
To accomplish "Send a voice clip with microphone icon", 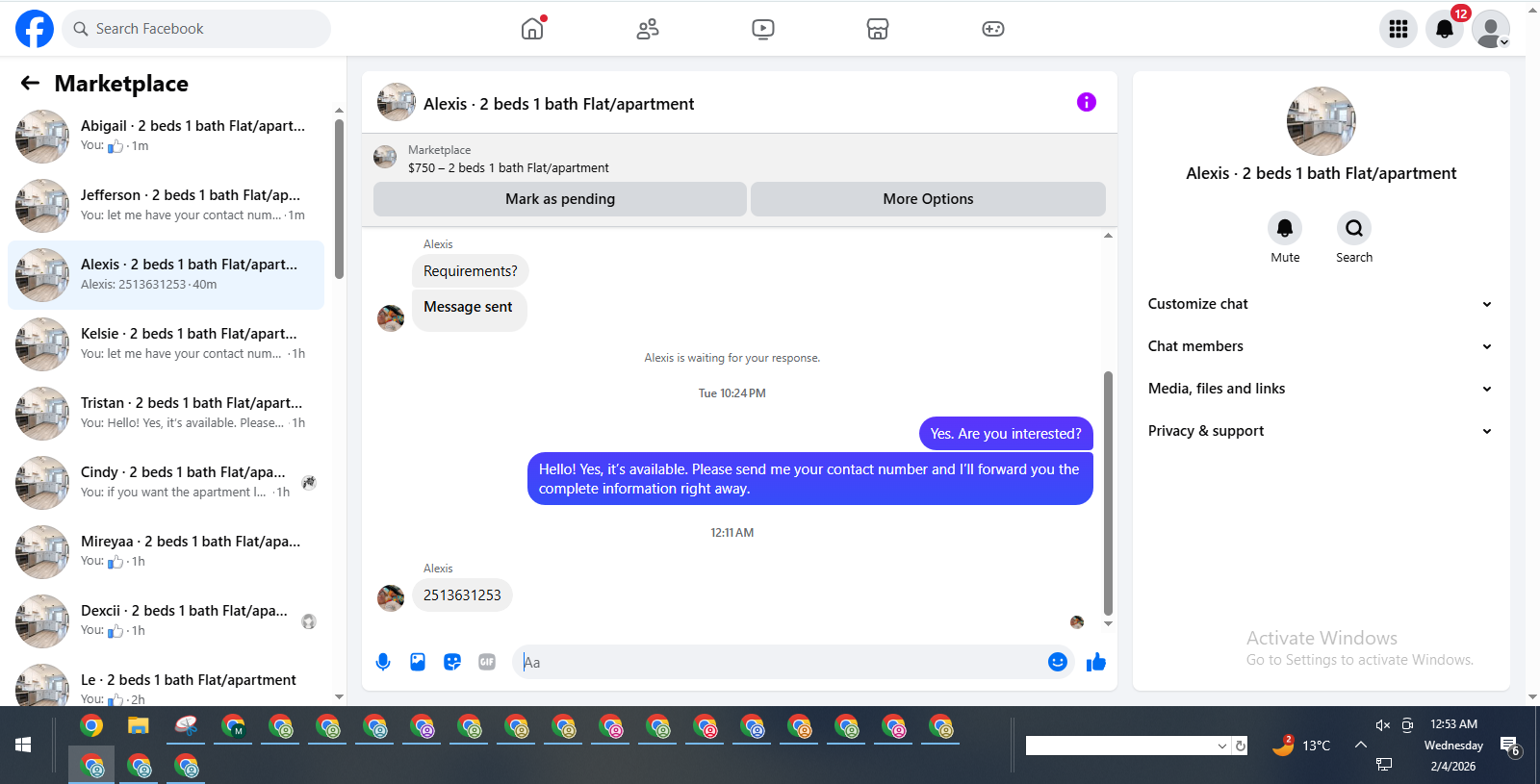I will tap(383, 662).
